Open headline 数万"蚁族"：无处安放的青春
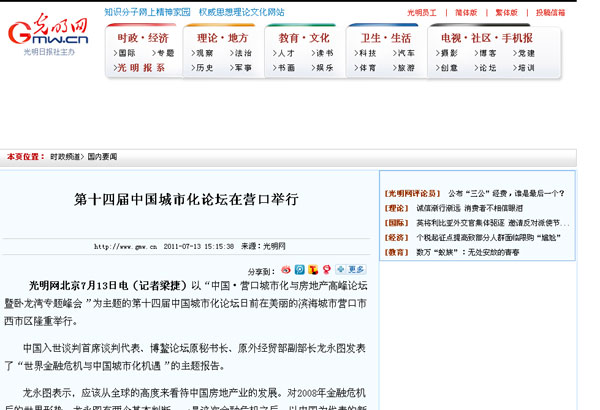600x410 pixels. 468,253
